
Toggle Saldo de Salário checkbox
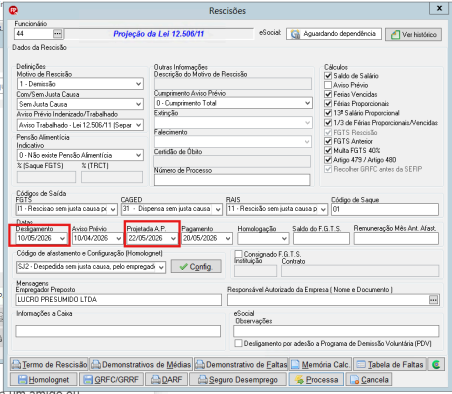point(328,76)
